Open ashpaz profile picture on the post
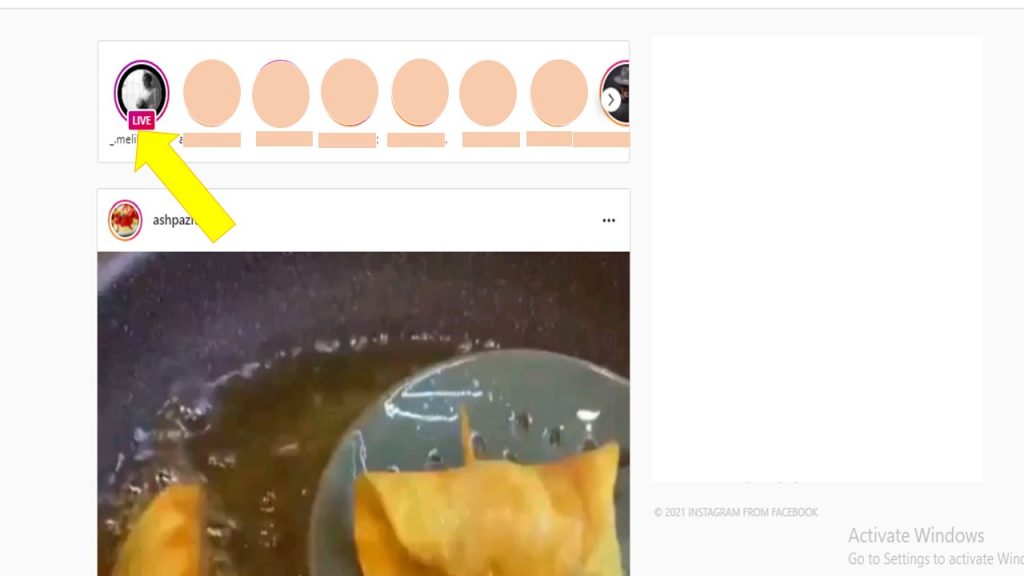 [x=125, y=220]
